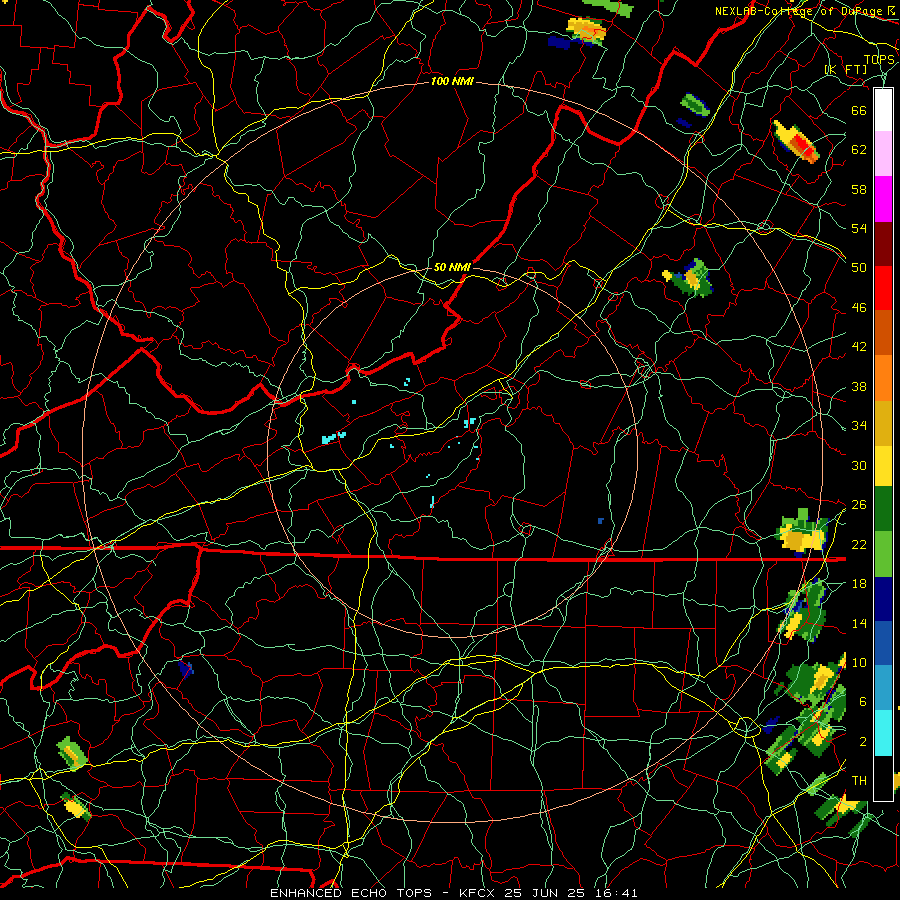Click the legend value 42
900x900 pixels.
pos(859,347)
